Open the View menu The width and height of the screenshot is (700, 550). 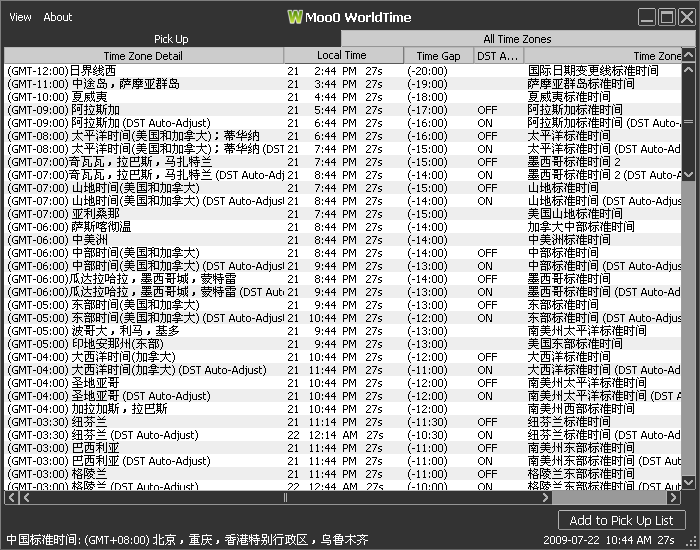click(20, 17)
